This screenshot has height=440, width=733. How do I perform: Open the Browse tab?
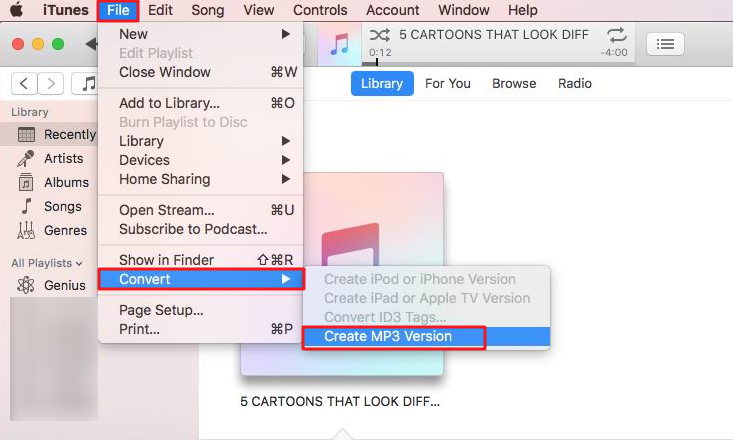pyautogui.click(x=514, y=84)
